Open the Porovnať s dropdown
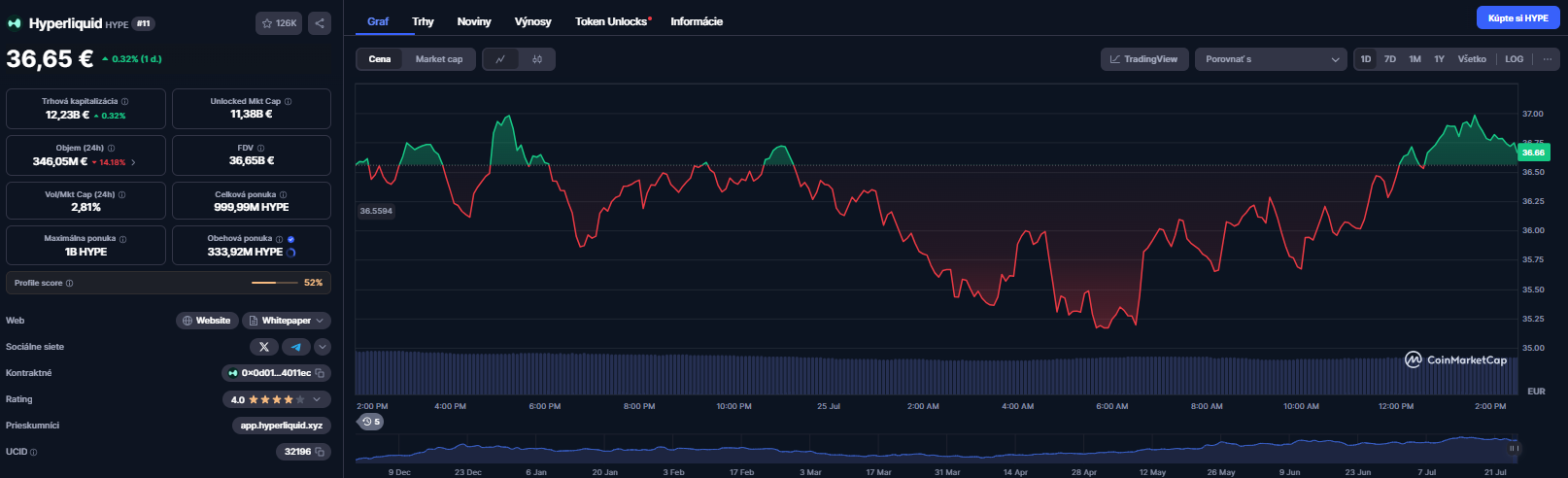This screenshot has height=478, width=1568. tap(1271, 59)
